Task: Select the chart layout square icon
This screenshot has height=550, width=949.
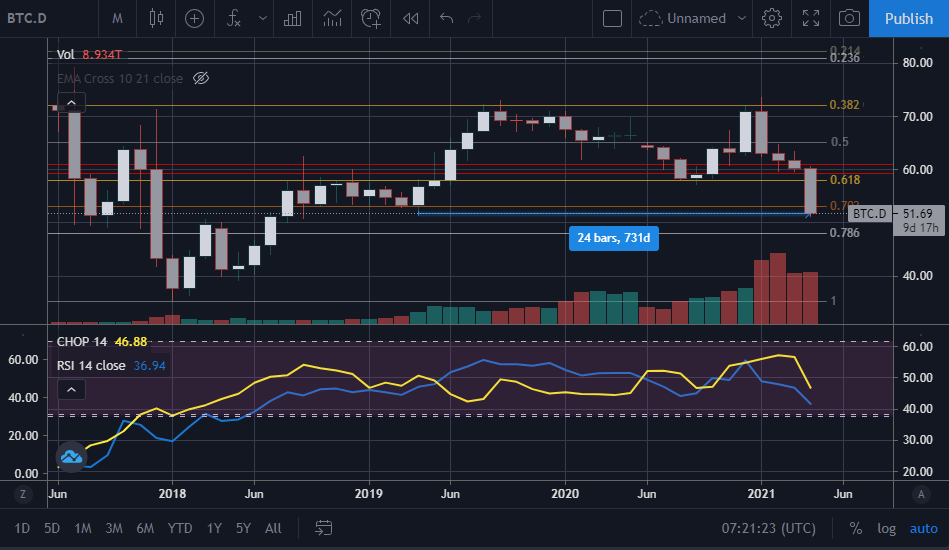Action: (612, 18)
